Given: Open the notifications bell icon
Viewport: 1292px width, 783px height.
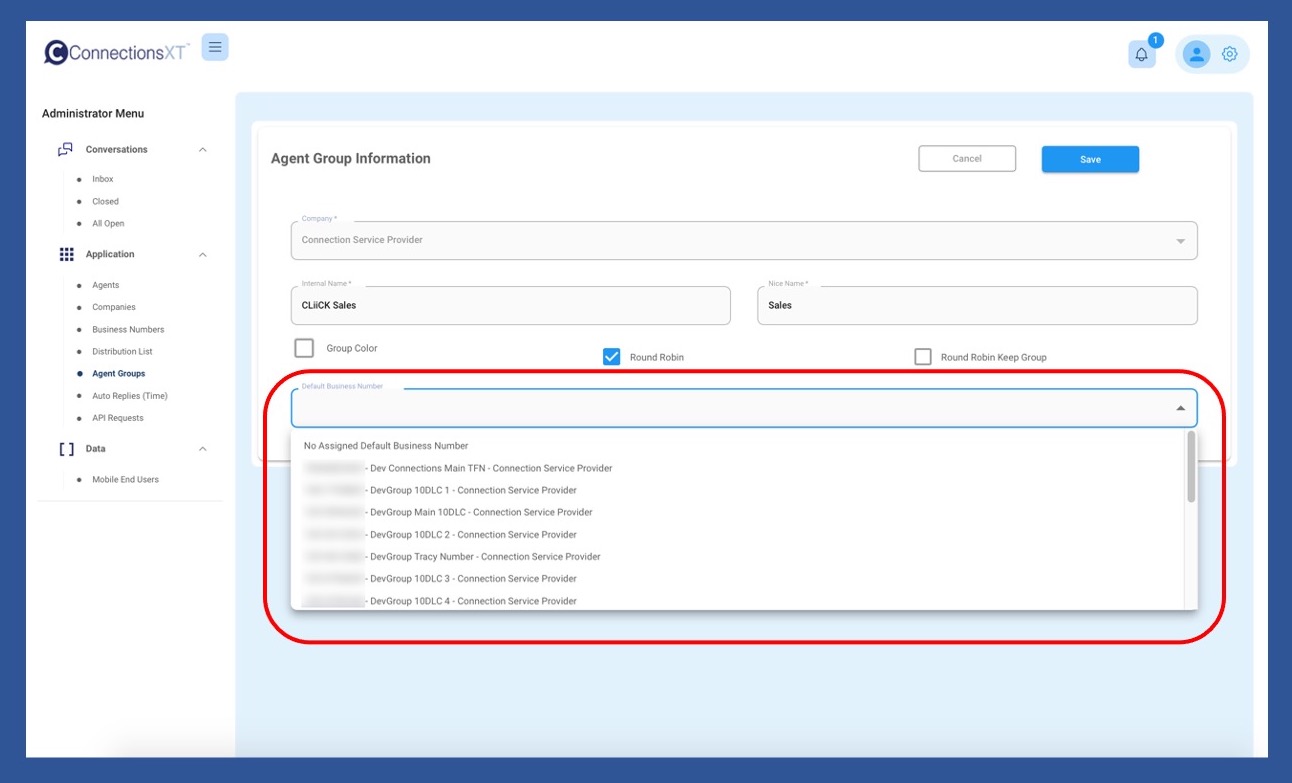Looking at the screenshot, I should 1141,54.
